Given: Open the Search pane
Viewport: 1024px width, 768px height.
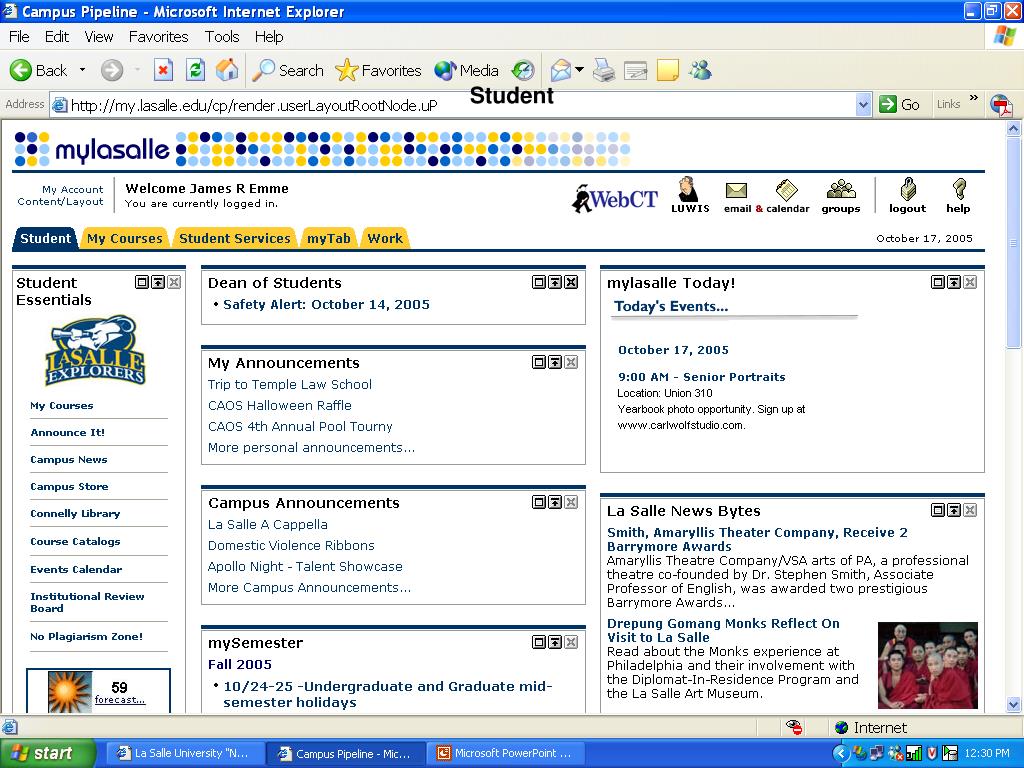Looking at the screenshot, I should coord(288,70).
